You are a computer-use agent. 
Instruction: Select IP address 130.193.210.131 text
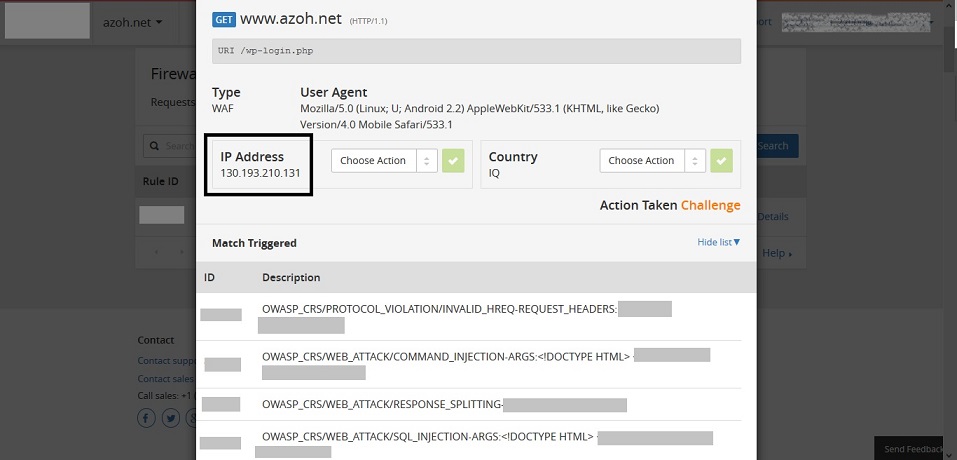(260, 173)
